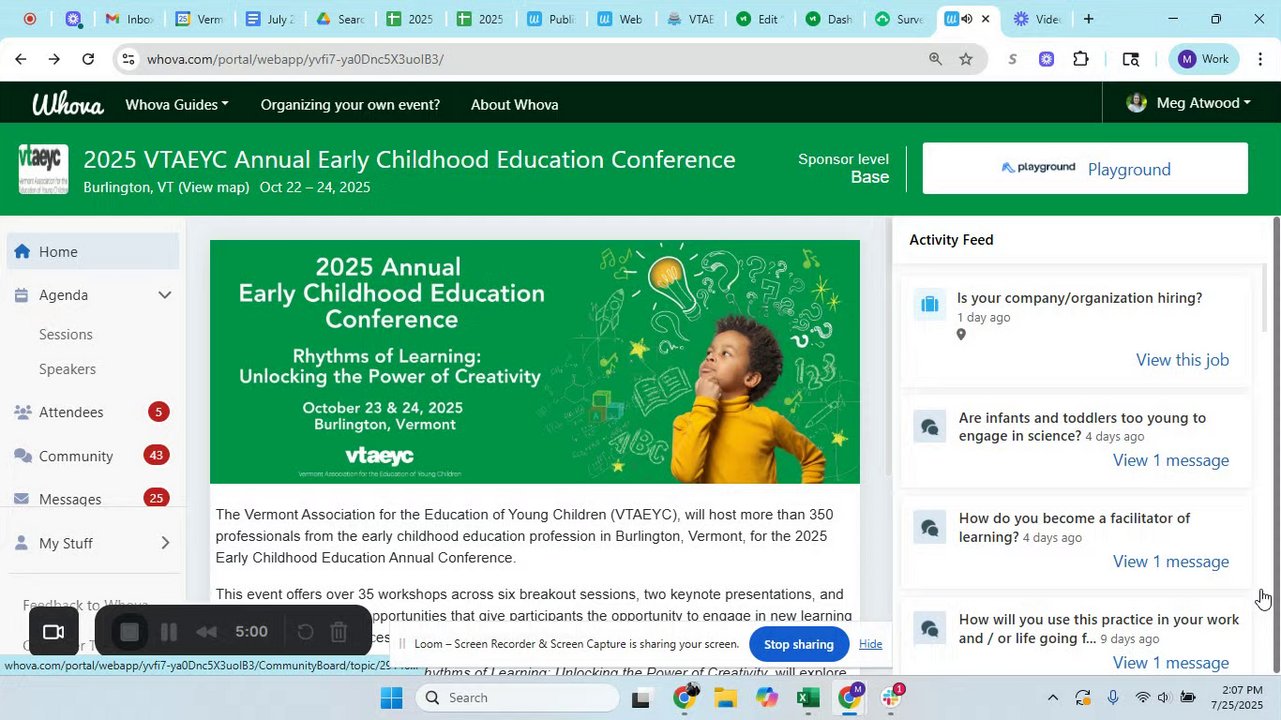1281x720 pixels.
Task: Click the Attendees badge showing 5
Action: click(158, 411)
